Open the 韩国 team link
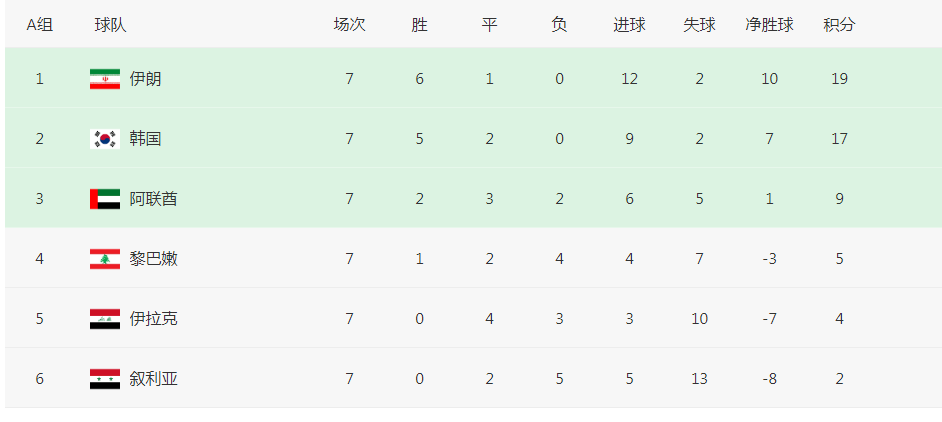Screen dimensions: 942x422 coord(145,139)
